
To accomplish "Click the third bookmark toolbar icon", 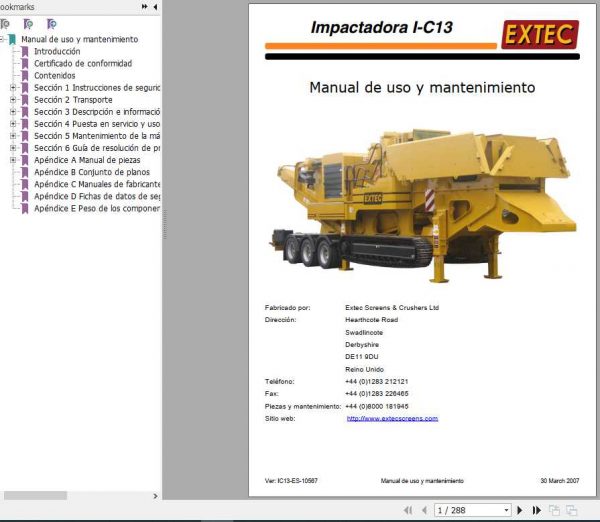I will [52, 24].
